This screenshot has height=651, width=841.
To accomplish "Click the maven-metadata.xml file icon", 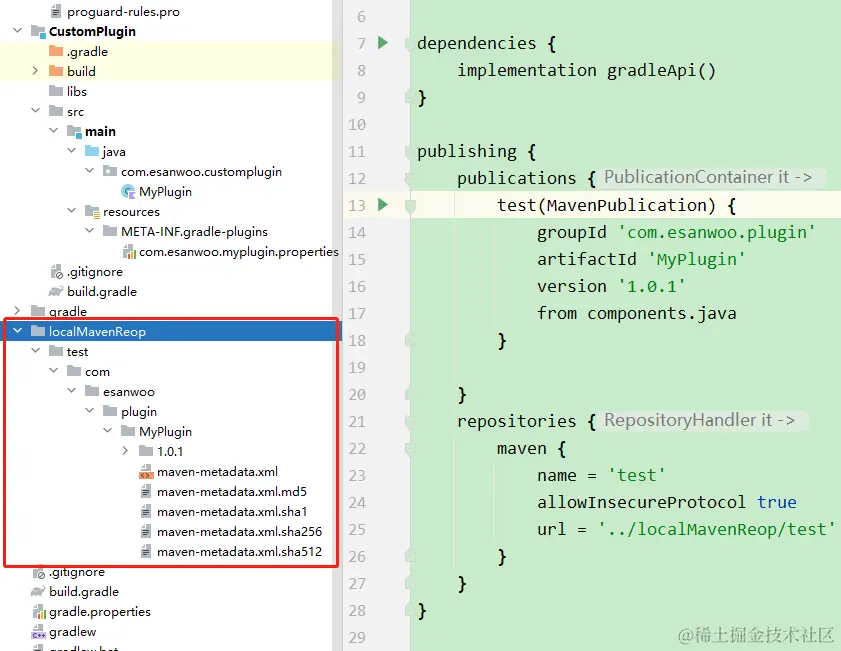I will tap(146, 471).
